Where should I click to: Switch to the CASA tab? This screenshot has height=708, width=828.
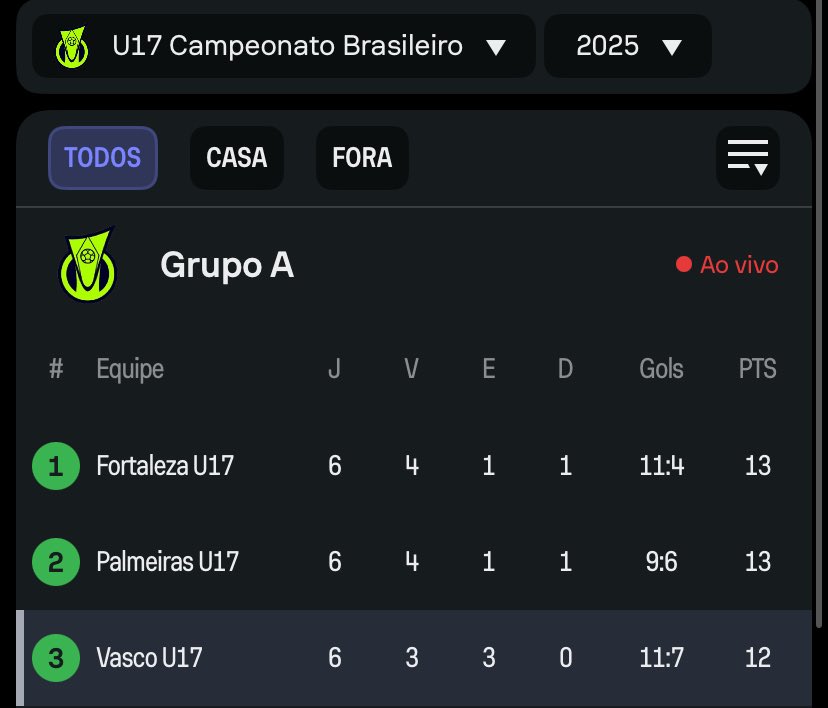(237, 158)
